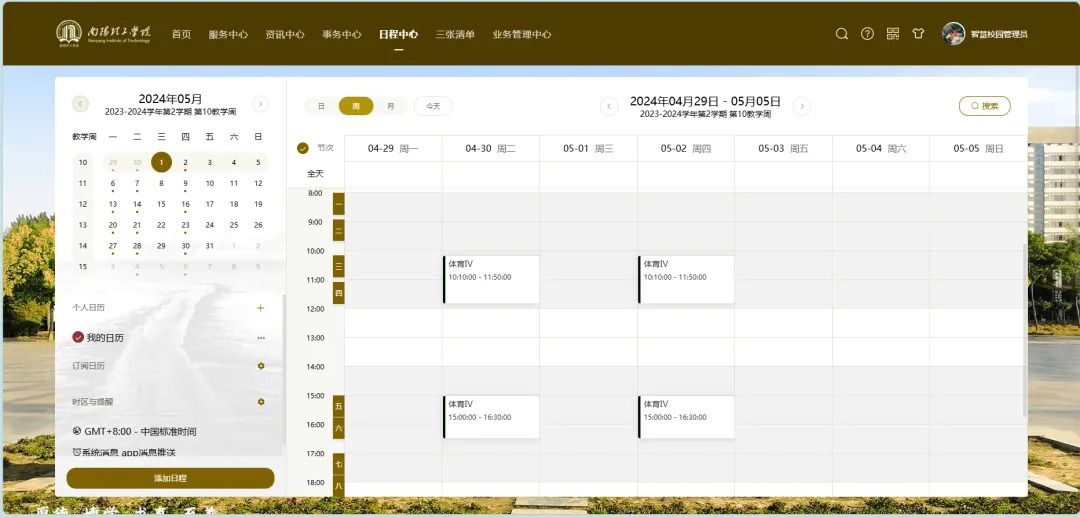Image resolution: width=1080 pixels, height=517 pixels.
Task: Click the plus icon beside 个人日历
Action: pos(261,308)
